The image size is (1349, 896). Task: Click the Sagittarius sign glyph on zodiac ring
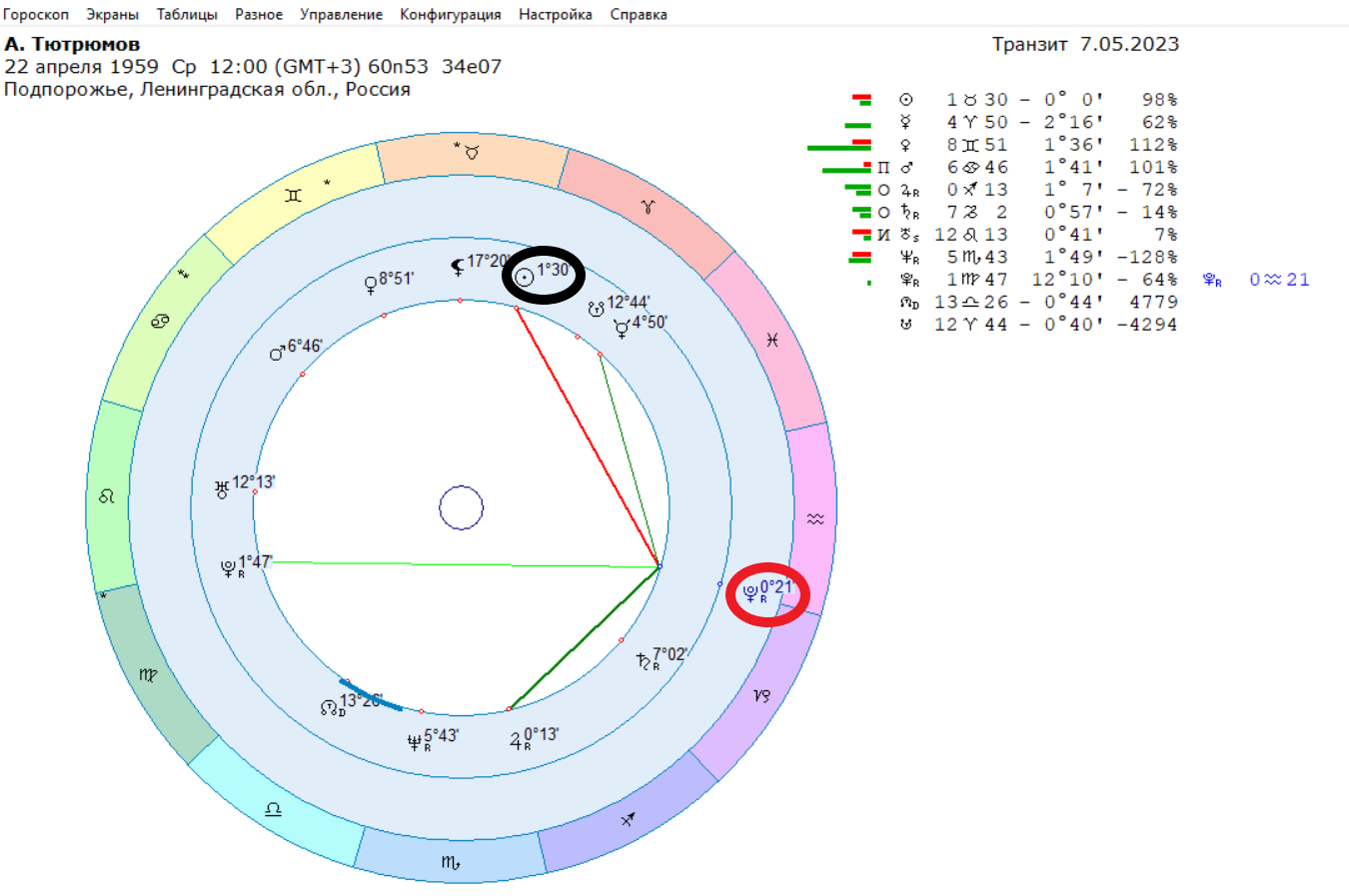click(628, 820)
